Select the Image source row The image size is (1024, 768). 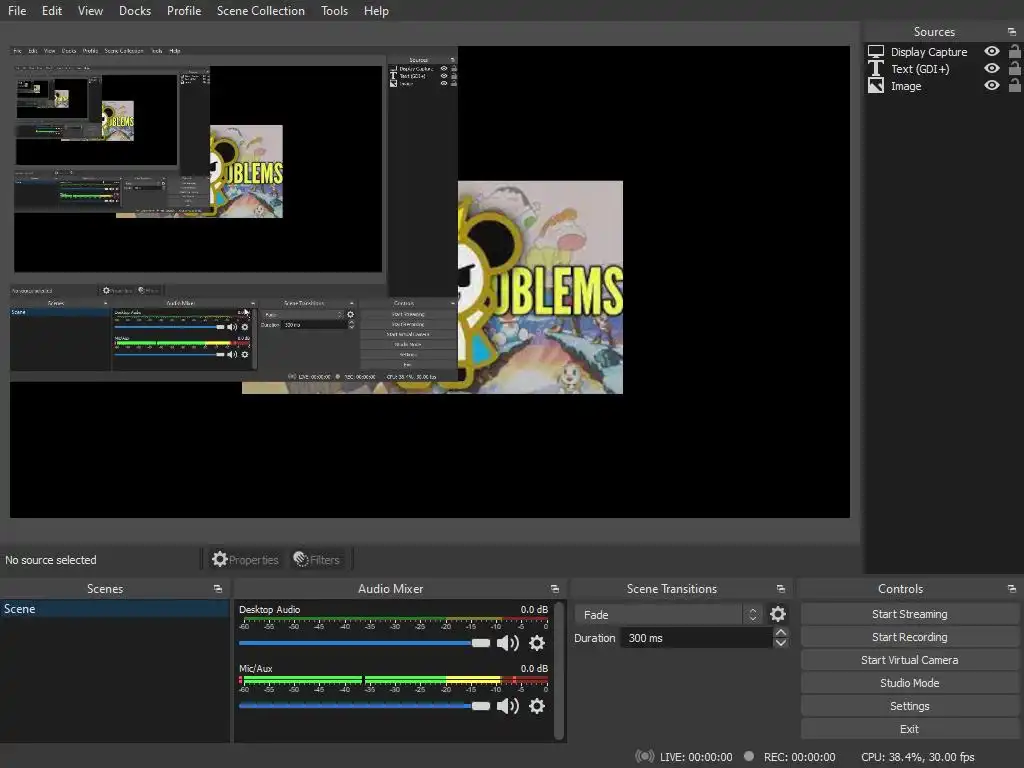944,86
